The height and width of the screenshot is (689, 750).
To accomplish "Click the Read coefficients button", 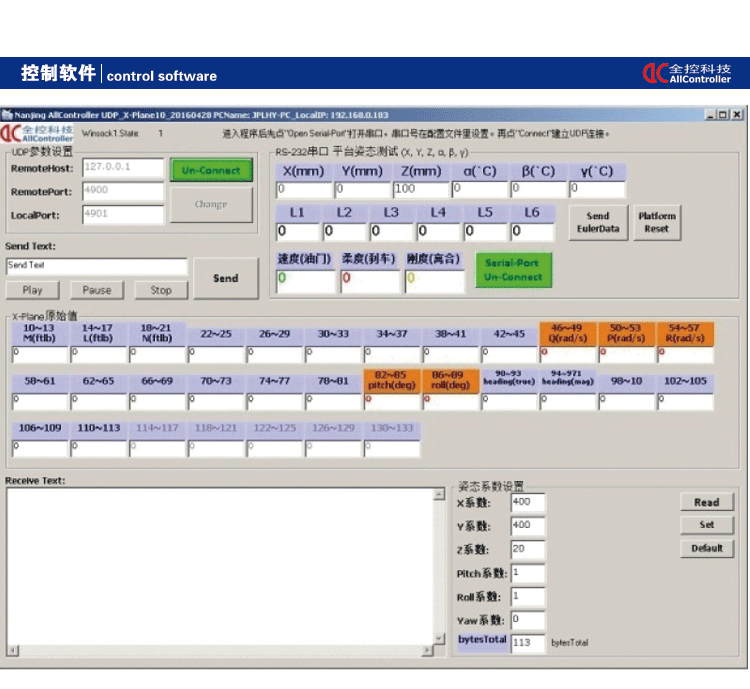I will [706, 502].
